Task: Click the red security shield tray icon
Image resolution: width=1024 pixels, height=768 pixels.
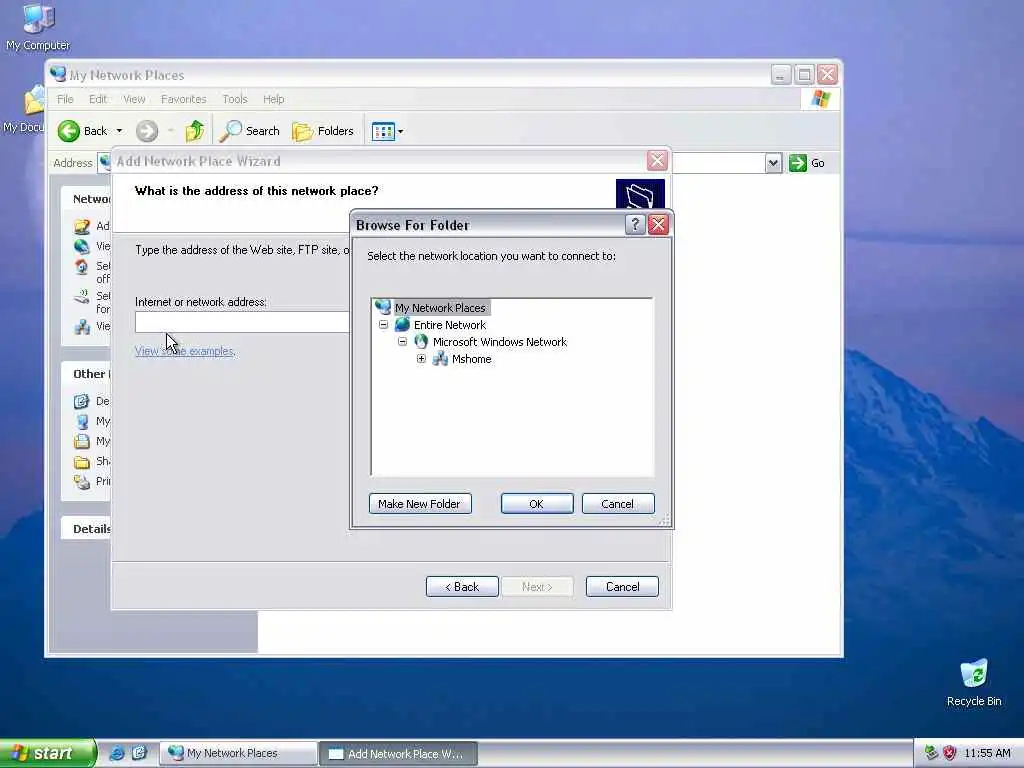Action: (950, 753)
